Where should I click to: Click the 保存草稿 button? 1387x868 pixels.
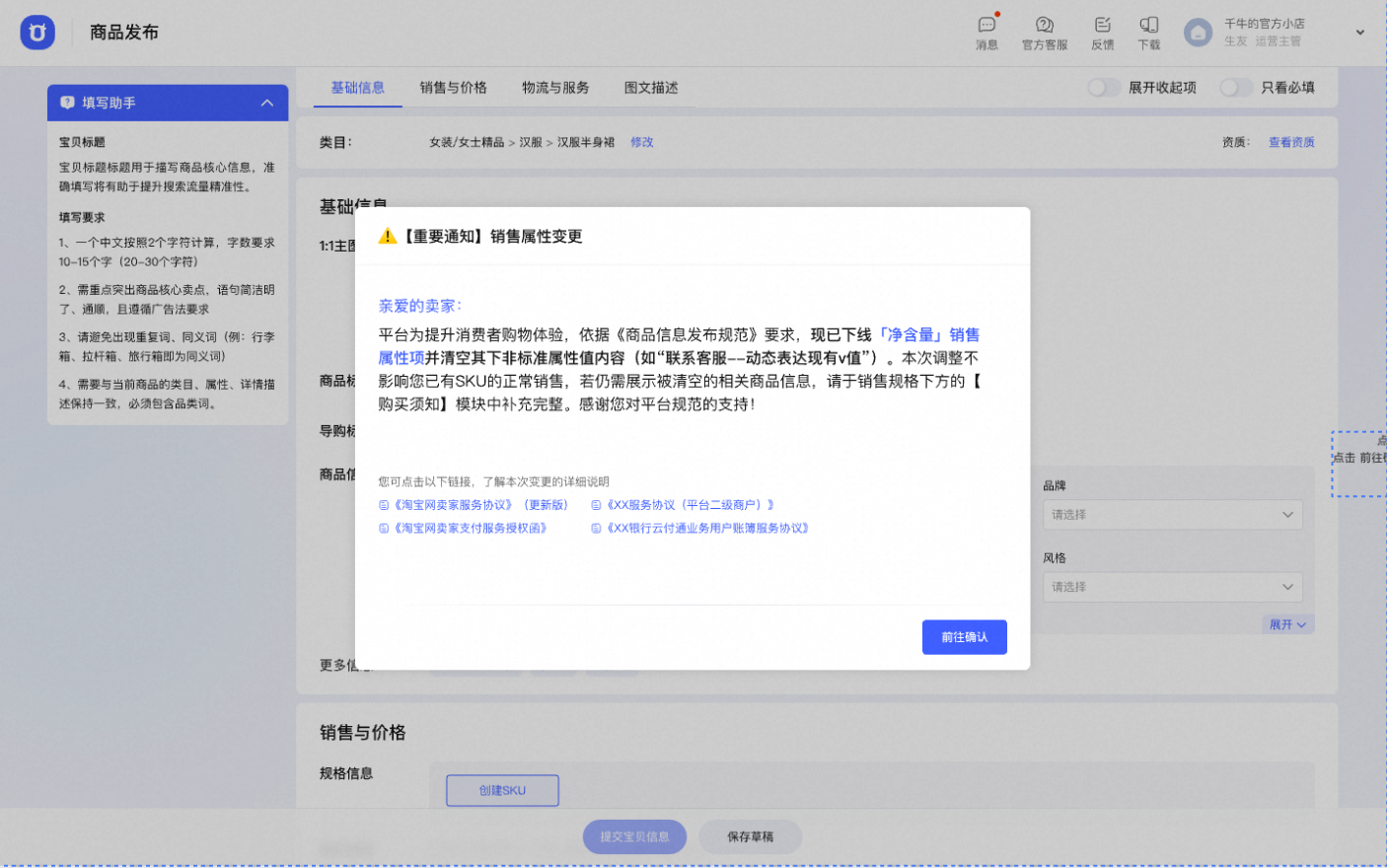click(x=751, y=836)
